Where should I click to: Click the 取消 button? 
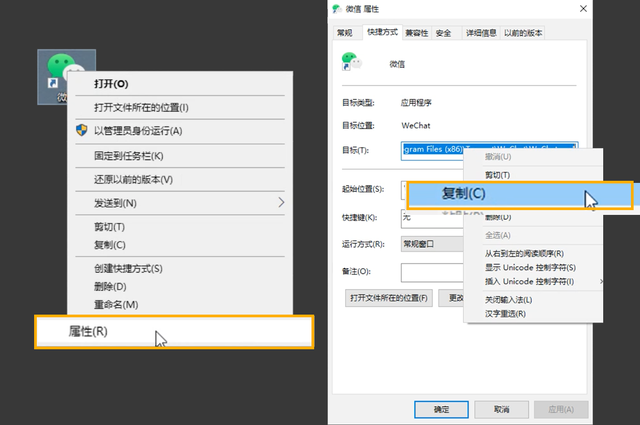tap(501, 409)
